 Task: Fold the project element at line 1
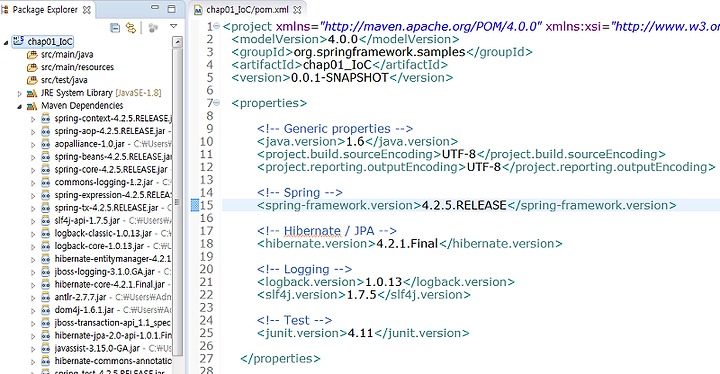(217, 26)
